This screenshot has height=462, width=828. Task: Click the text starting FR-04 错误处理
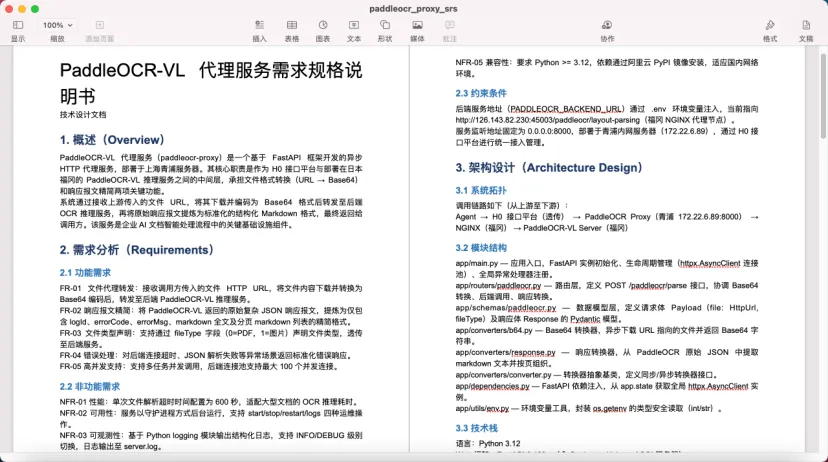[205, 355]
